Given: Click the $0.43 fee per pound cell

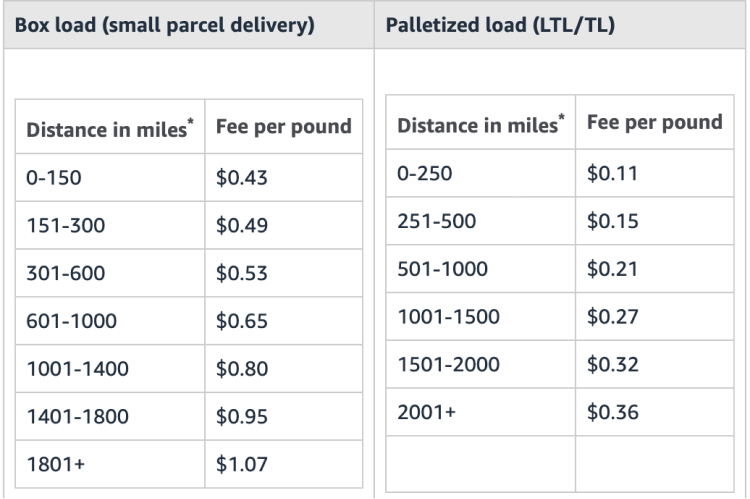Looking at the screenshot, I should pyautogui.click(x=242, y=178).
